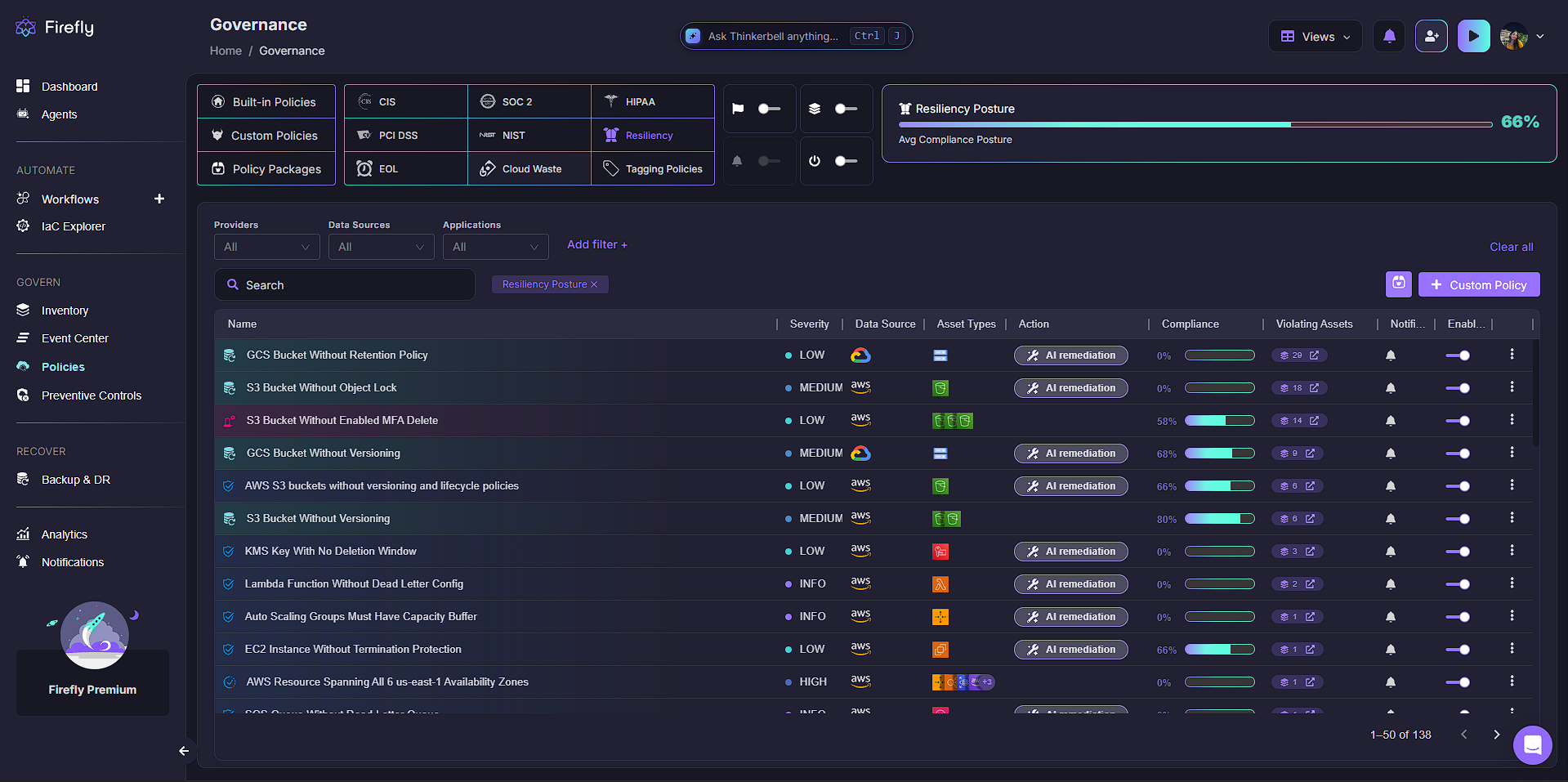The image size is (1568, 782).
Task: Click Add filter link
Action: (x=597, y=244)
